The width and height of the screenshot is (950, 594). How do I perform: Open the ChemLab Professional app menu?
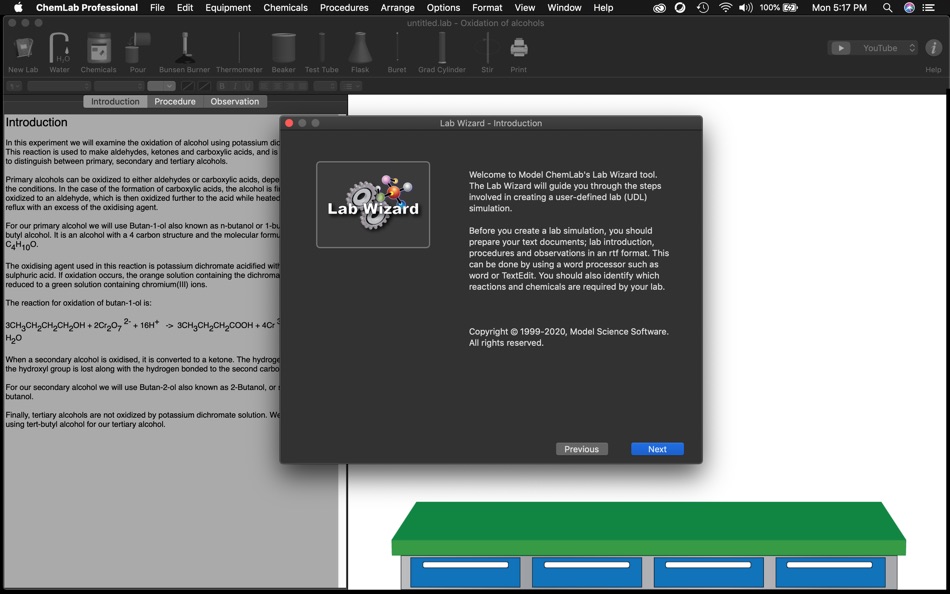87,8
